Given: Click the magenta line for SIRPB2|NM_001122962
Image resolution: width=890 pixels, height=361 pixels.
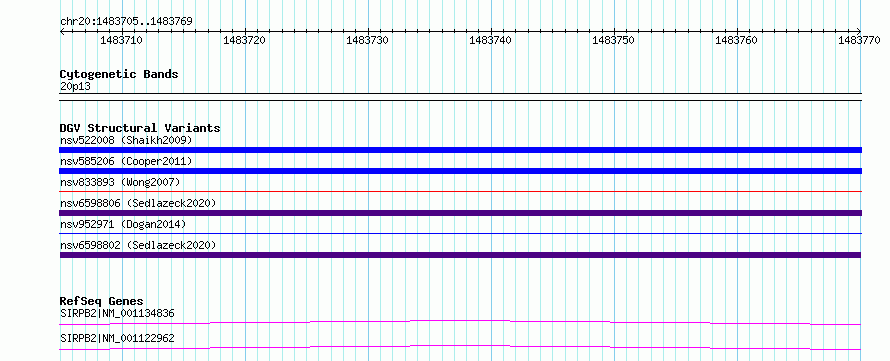Looking at the screenshot, I should pos(460,347).
